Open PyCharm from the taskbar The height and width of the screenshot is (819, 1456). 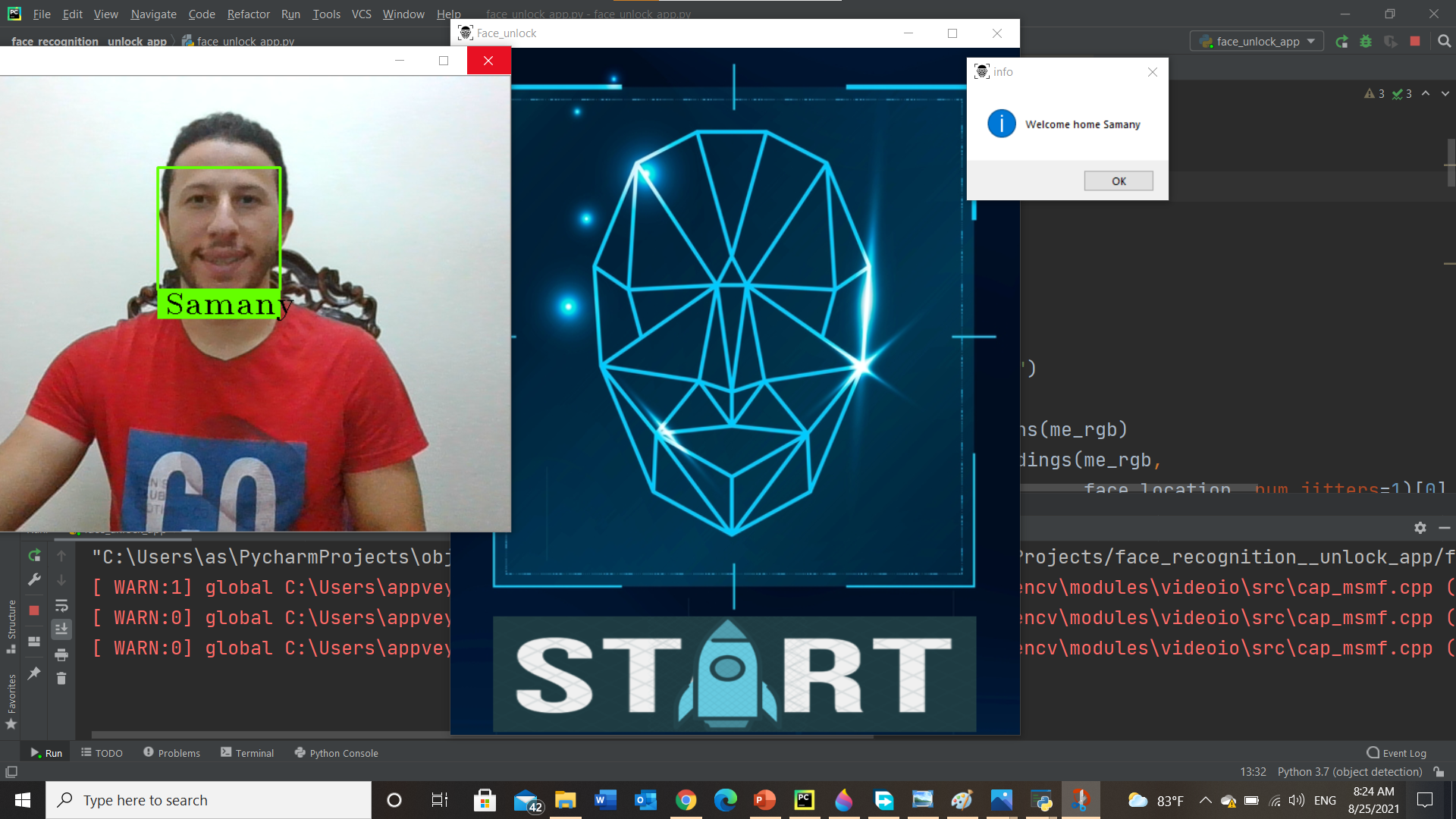[804, 800]
